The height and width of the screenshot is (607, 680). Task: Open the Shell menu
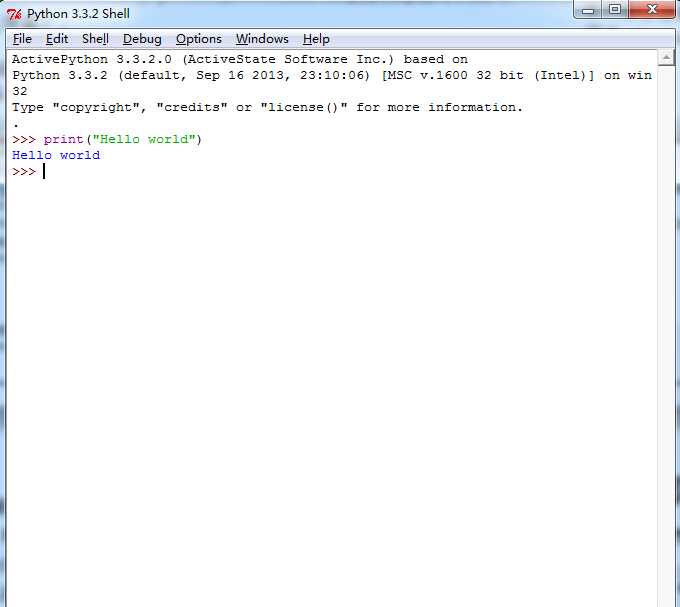click(x=95, y=39)
